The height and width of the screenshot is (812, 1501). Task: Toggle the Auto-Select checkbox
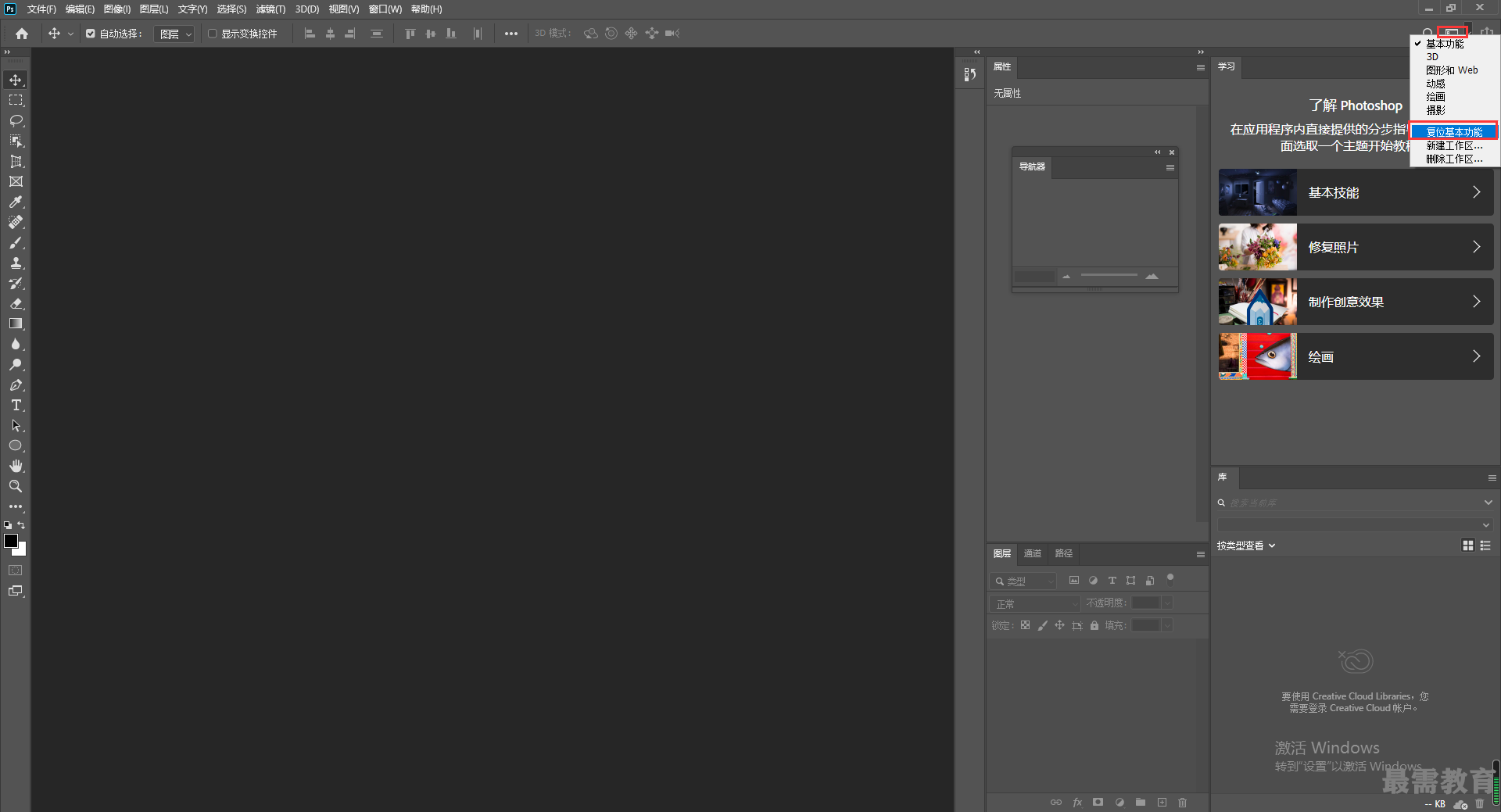(91, 34)
